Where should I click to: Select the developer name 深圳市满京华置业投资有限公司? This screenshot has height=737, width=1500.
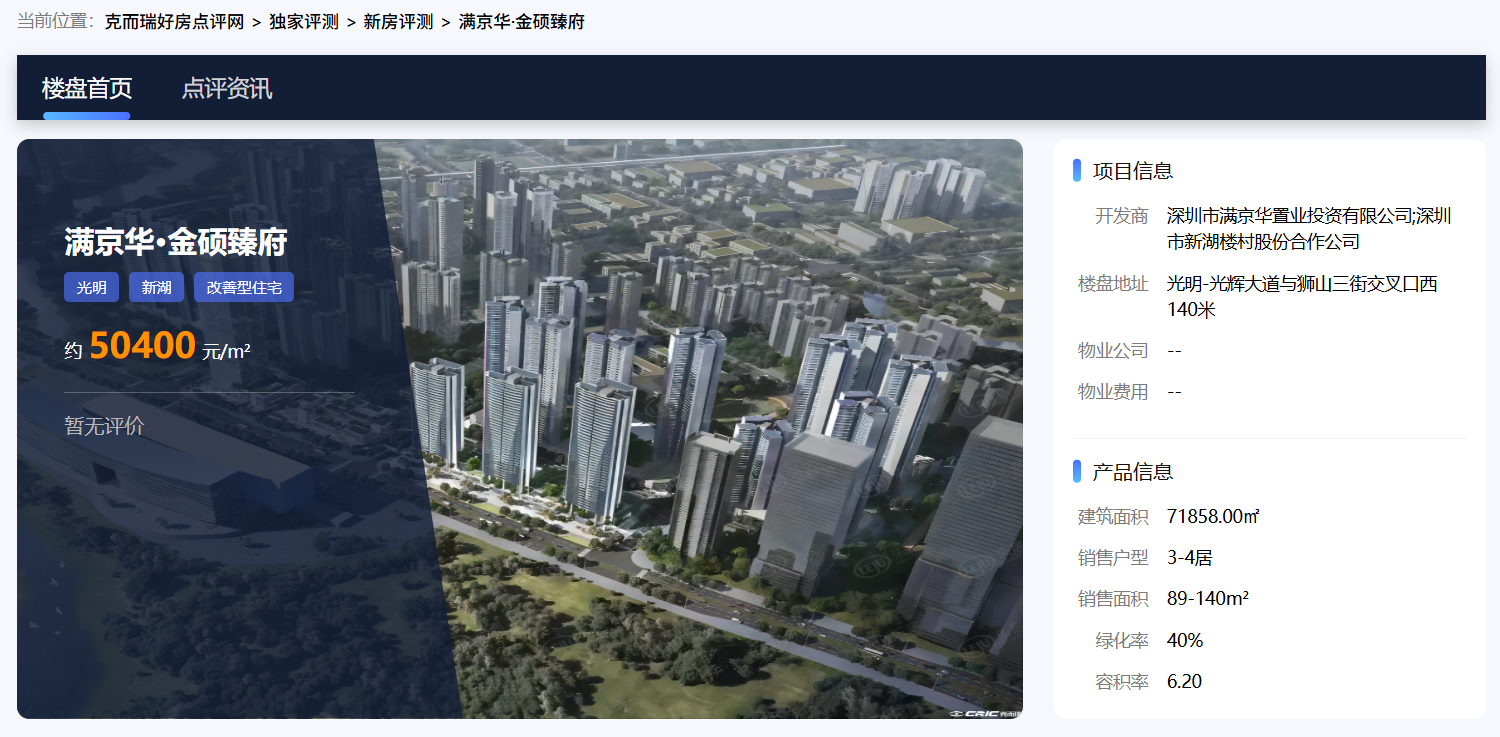(1288, 216)
